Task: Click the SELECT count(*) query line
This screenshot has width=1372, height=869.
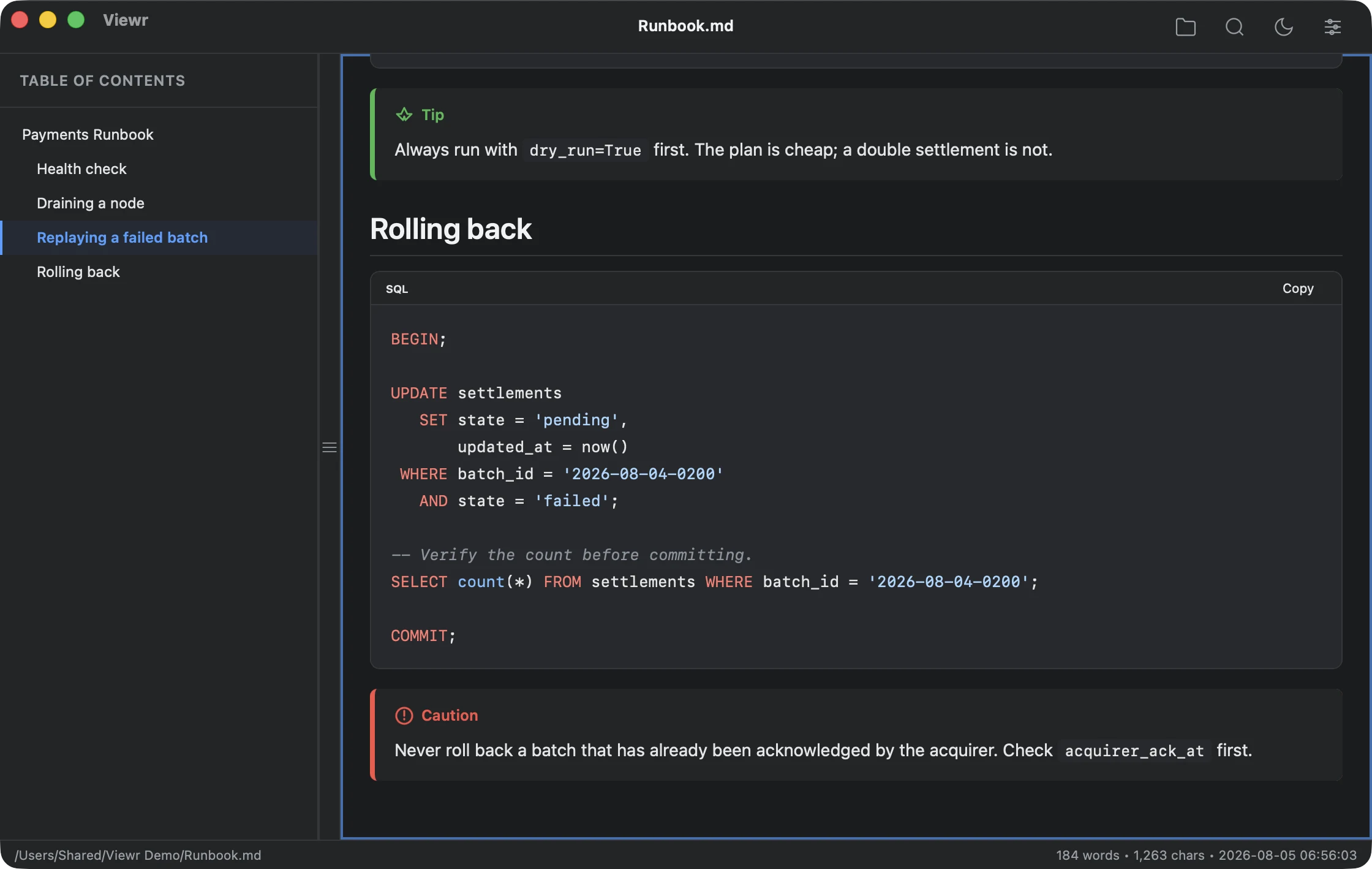Action: click(x=714, y=582)
